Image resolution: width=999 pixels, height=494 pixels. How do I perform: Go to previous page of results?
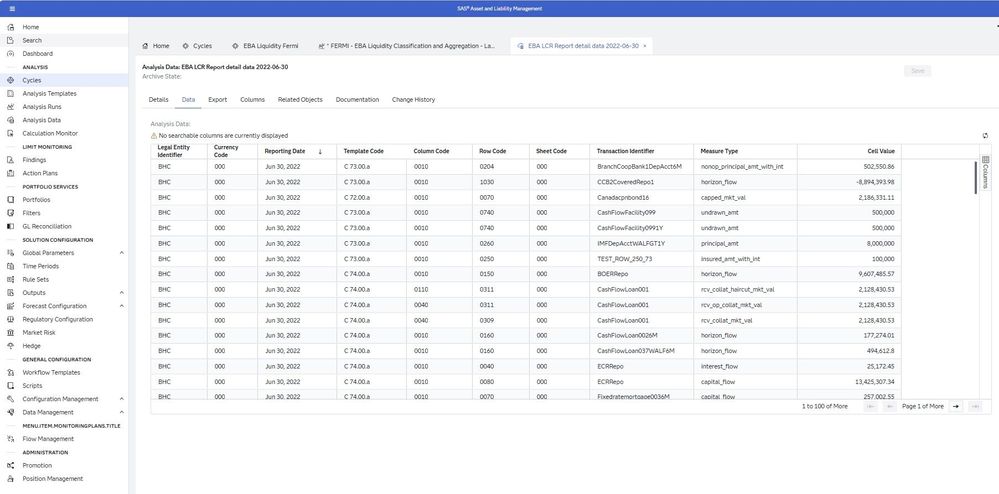[889, 406]
